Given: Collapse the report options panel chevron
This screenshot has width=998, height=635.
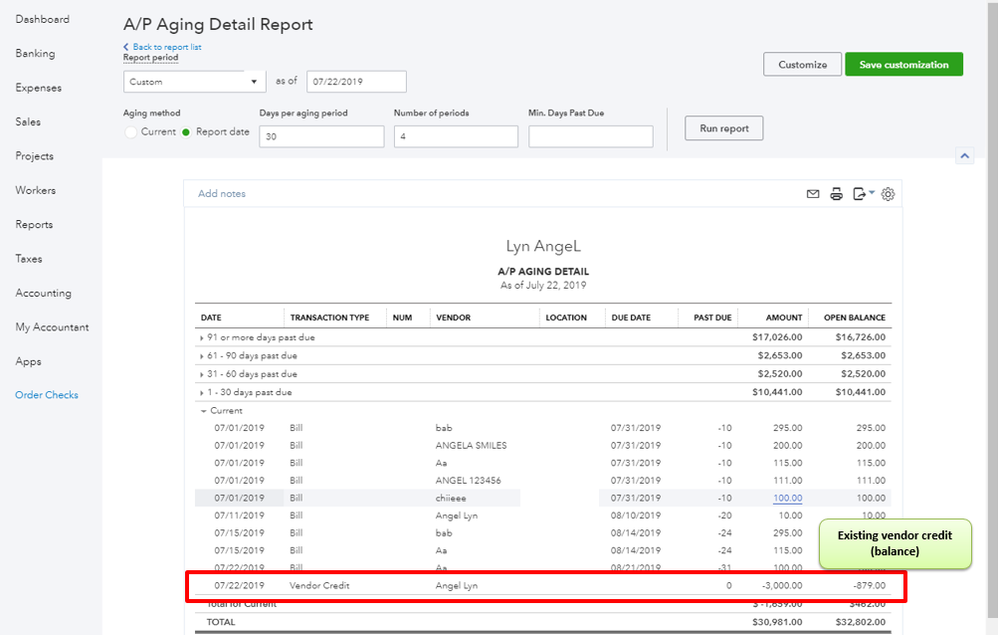Looking at the screenshot, I should [965, 155].
